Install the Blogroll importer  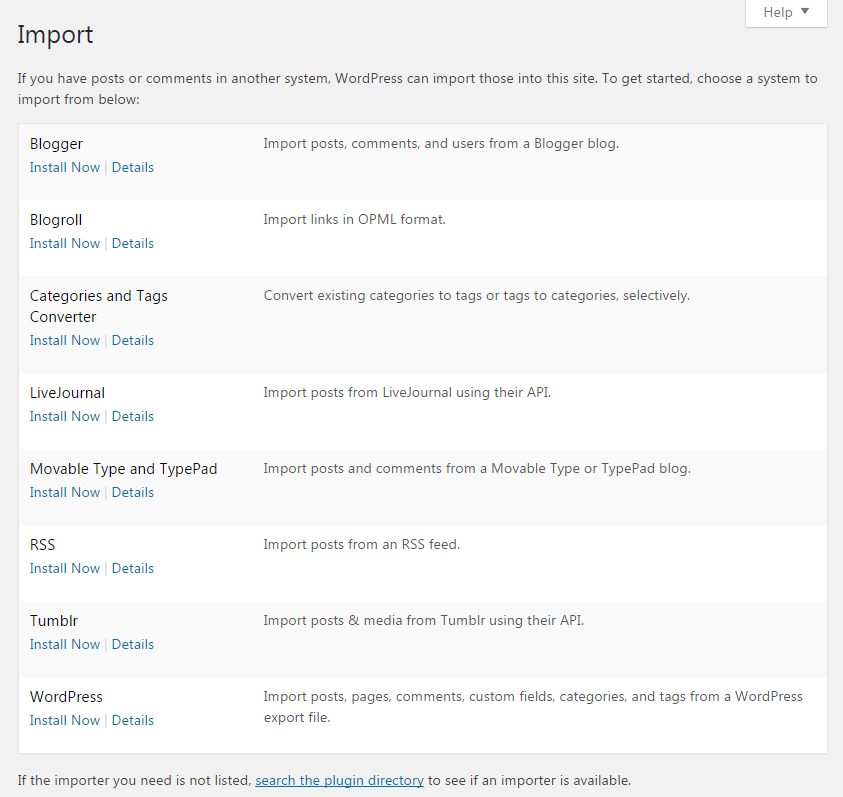[64, 243]
